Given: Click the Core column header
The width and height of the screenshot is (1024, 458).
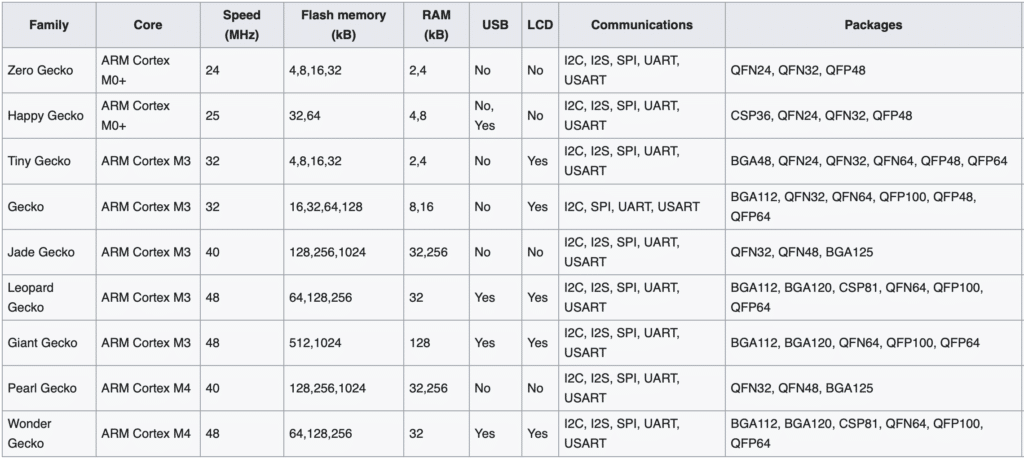Looking at the screenshot, I should coord(147,25).
